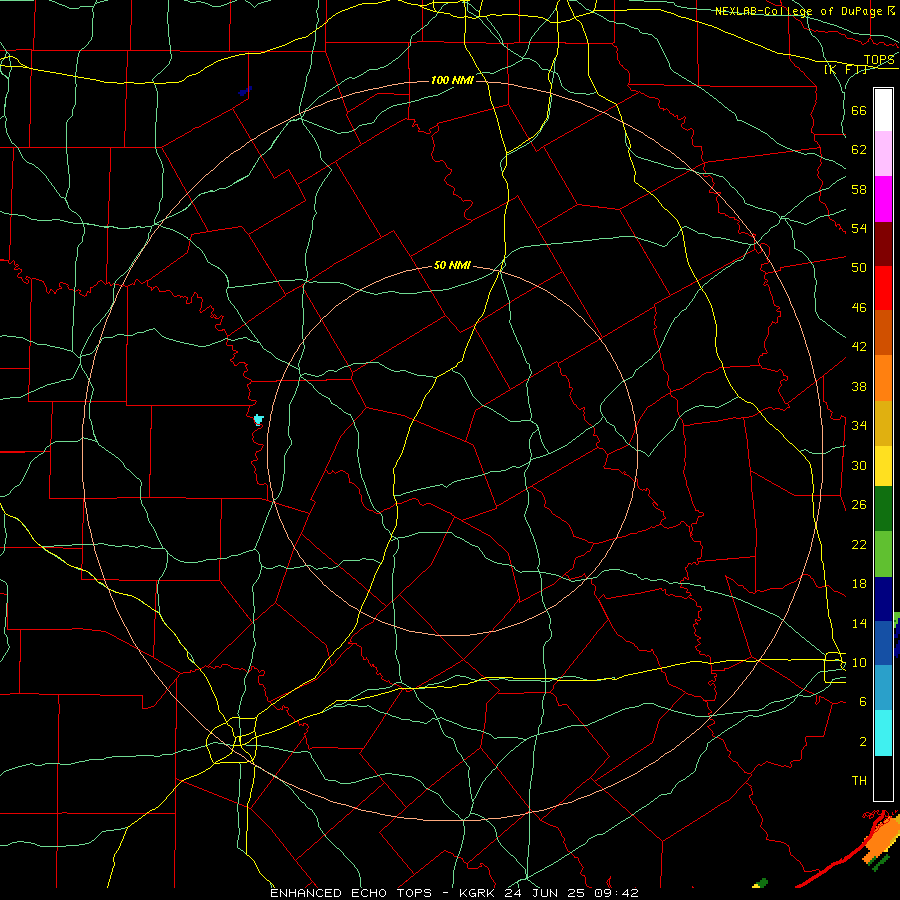Click the legend value 30

(859, 465)
